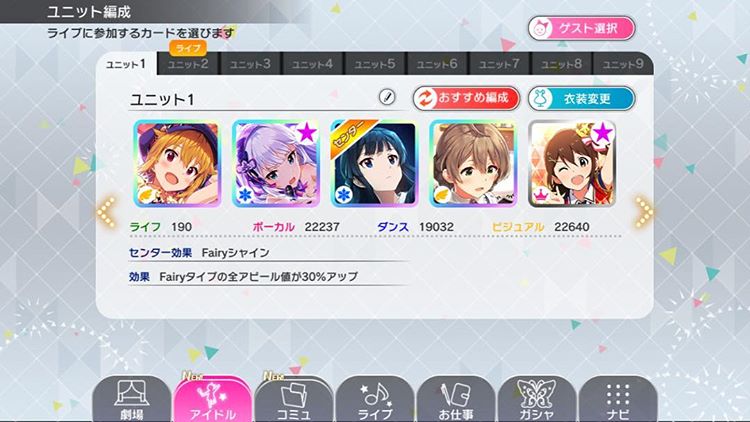Open コミュ folder icon in bottom bar
The height and width of the screenshot is (422, 750).
coord(294,399)
